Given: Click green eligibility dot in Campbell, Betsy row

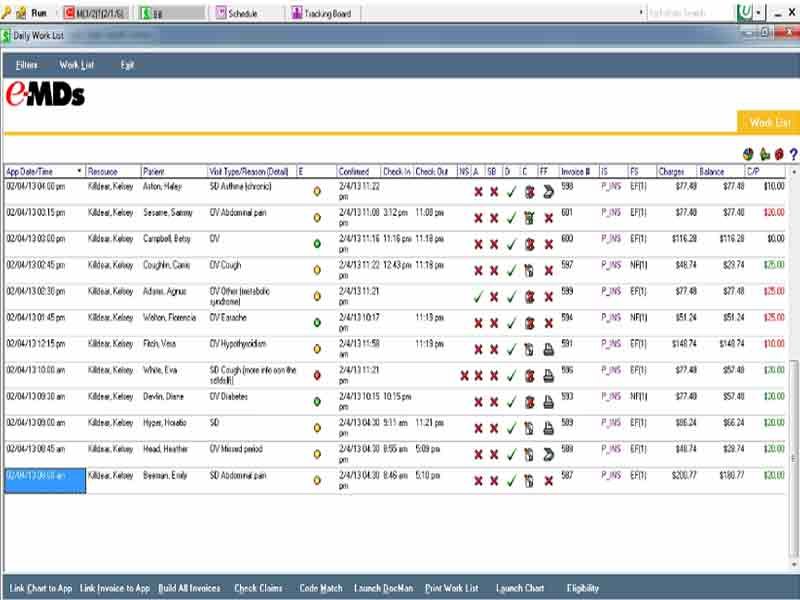Looking at the screenshot, I should 317,244.
